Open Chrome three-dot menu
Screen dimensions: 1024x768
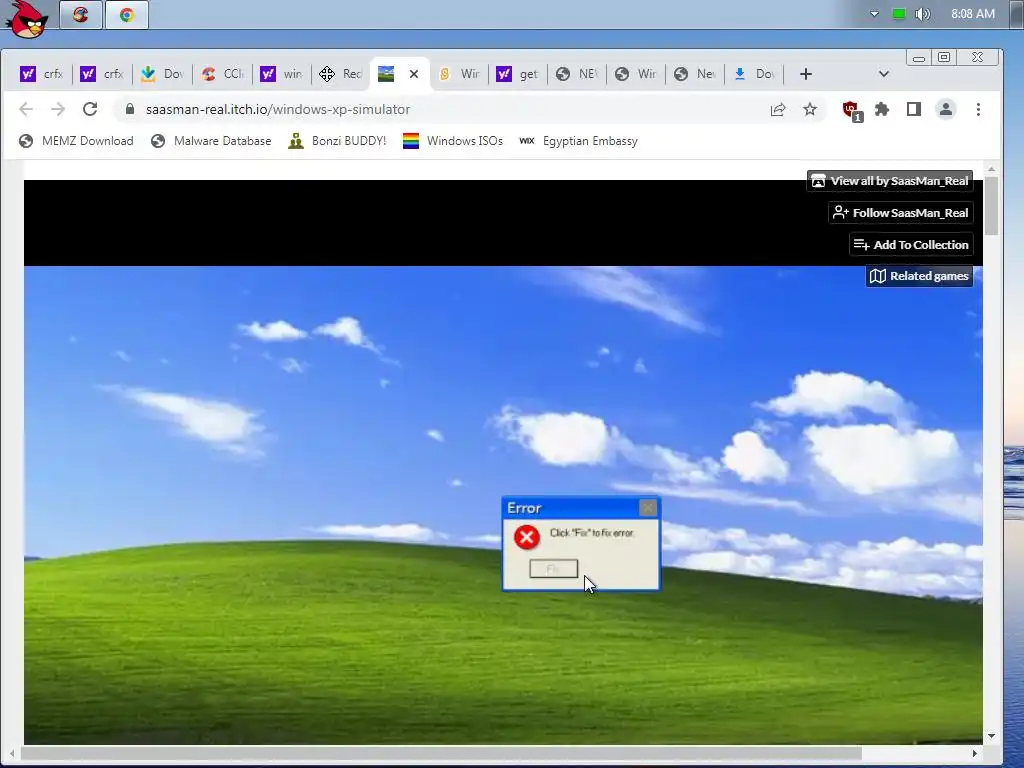point(978,109)
